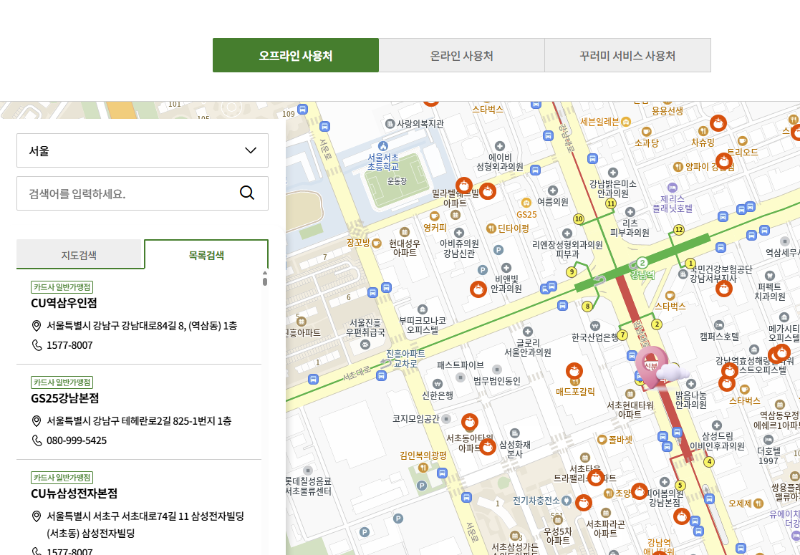Viewport: 800px width, 555px height.
Task: Select the 오프라인 사용처 tab
Action: (296, 55)
